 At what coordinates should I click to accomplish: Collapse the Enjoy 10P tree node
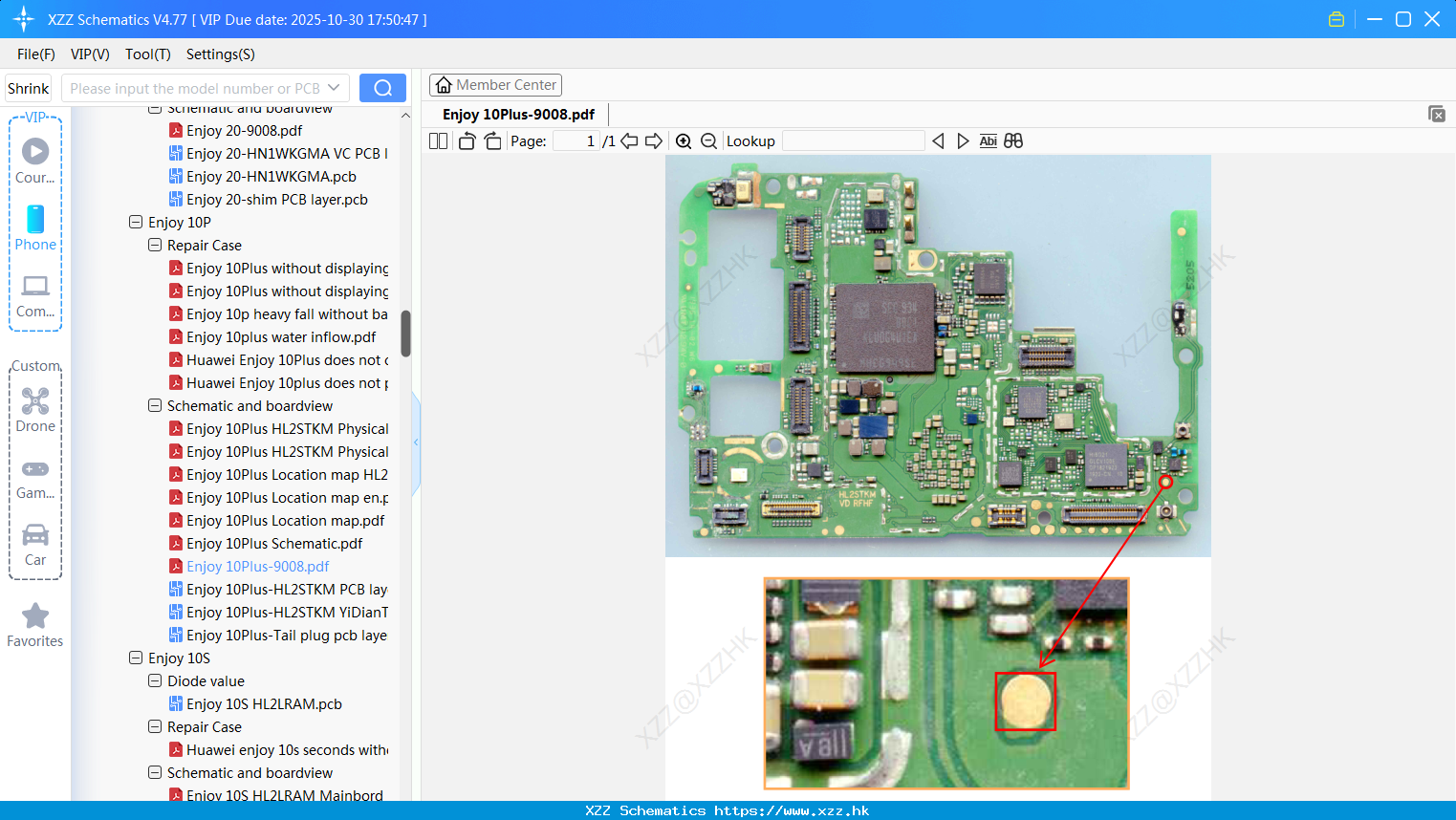coord(136,222)
